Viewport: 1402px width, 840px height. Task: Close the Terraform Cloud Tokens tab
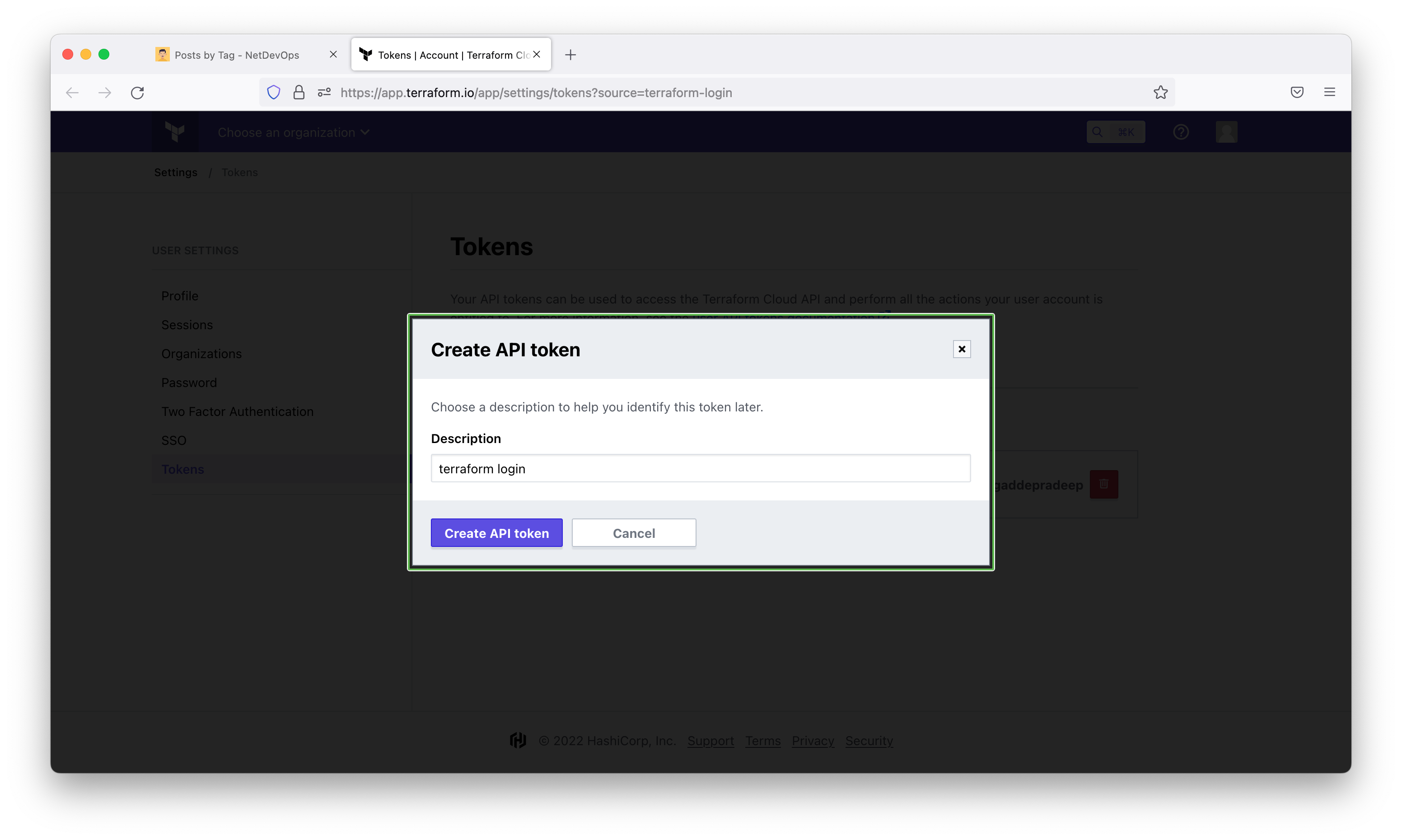537,54
